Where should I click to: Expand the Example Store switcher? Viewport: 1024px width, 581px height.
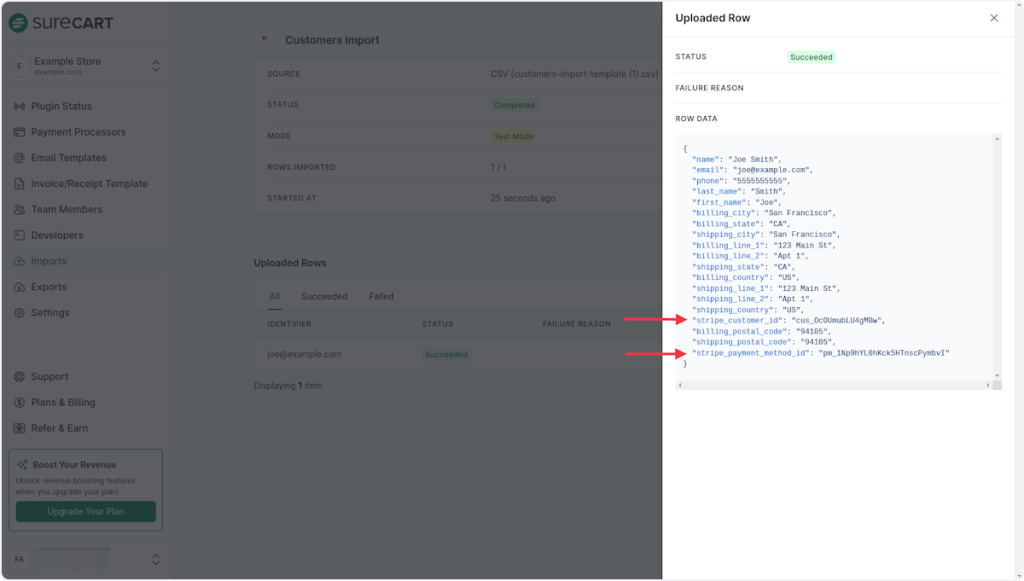[155, 66]
